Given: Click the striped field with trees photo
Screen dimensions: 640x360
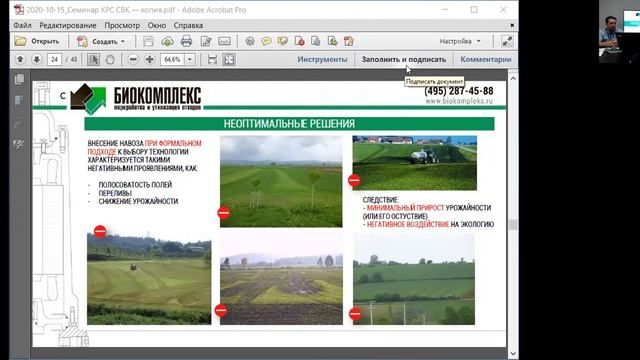Looking at the screenshot, I should click(x=281, y=182).
